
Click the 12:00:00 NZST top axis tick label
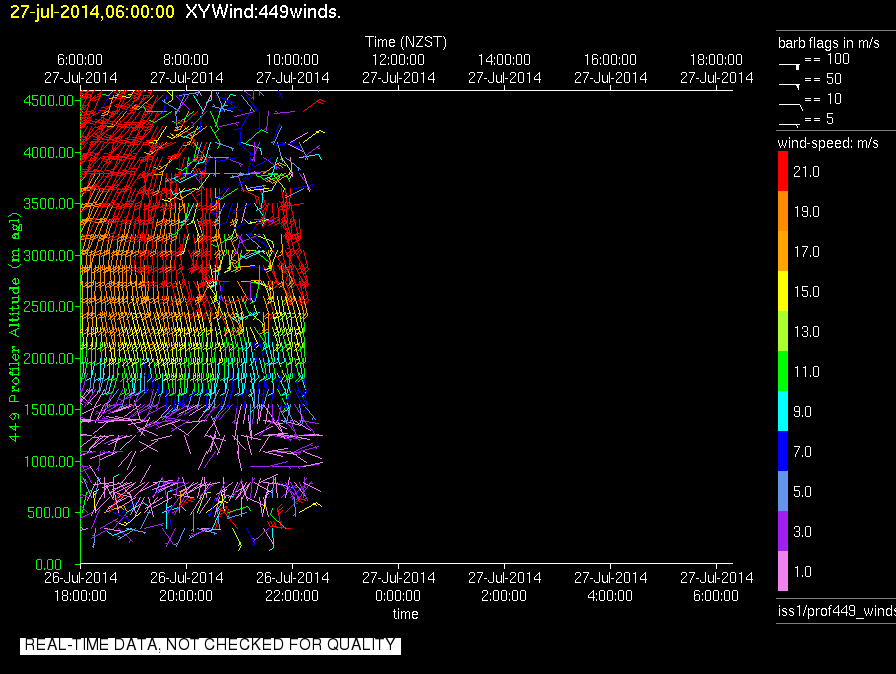(398, 60)
